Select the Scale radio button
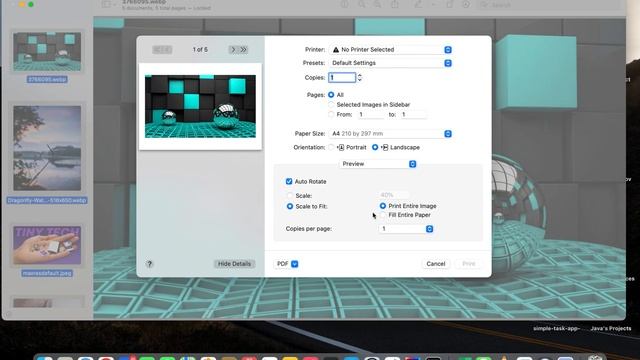The height and width of the screenshot is (360, 640). point(290,196)
